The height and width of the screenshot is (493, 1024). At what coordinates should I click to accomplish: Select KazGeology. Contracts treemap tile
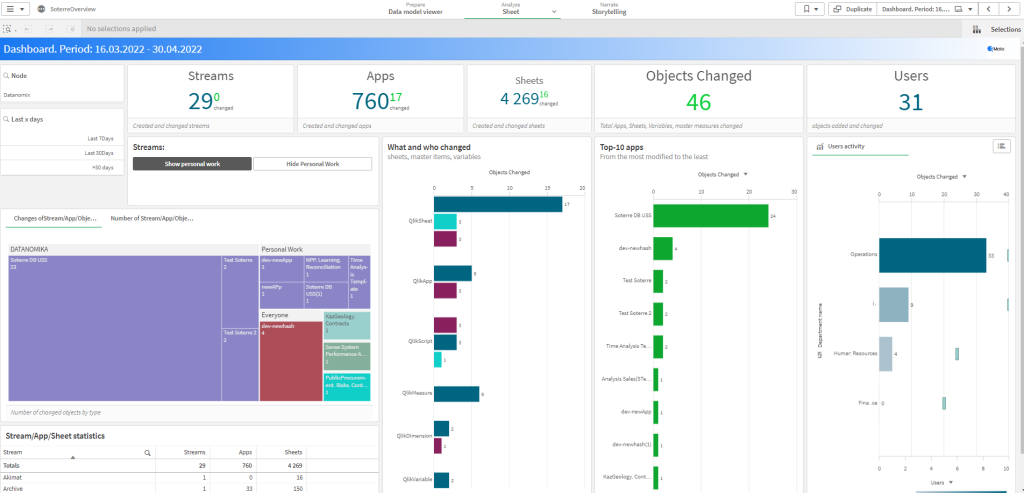(346, 325)
